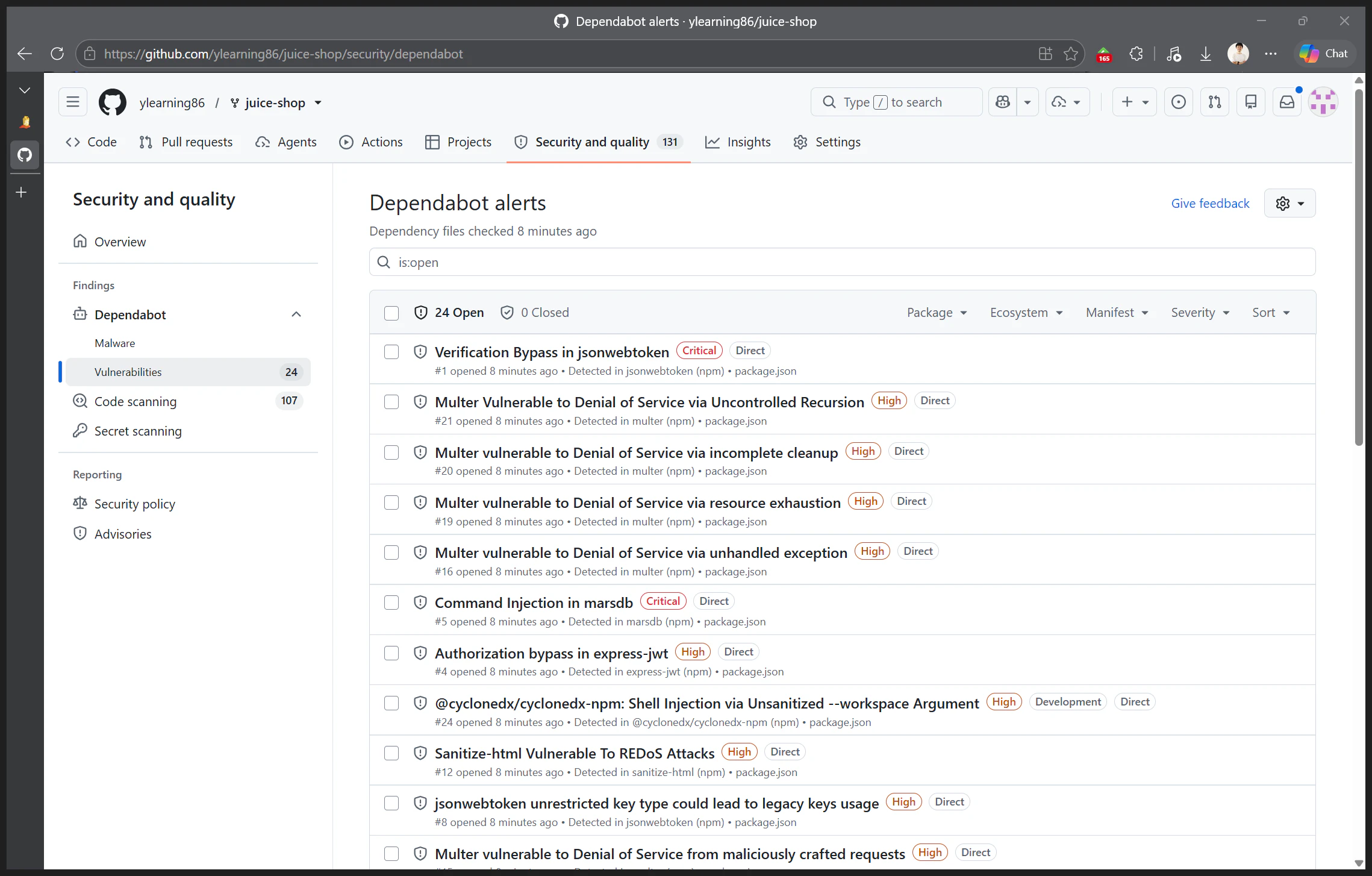Check Multer incomplete cleanup alert checkbox
The width and height of the screenshot is (1372, 876).
tap(391, 452)
